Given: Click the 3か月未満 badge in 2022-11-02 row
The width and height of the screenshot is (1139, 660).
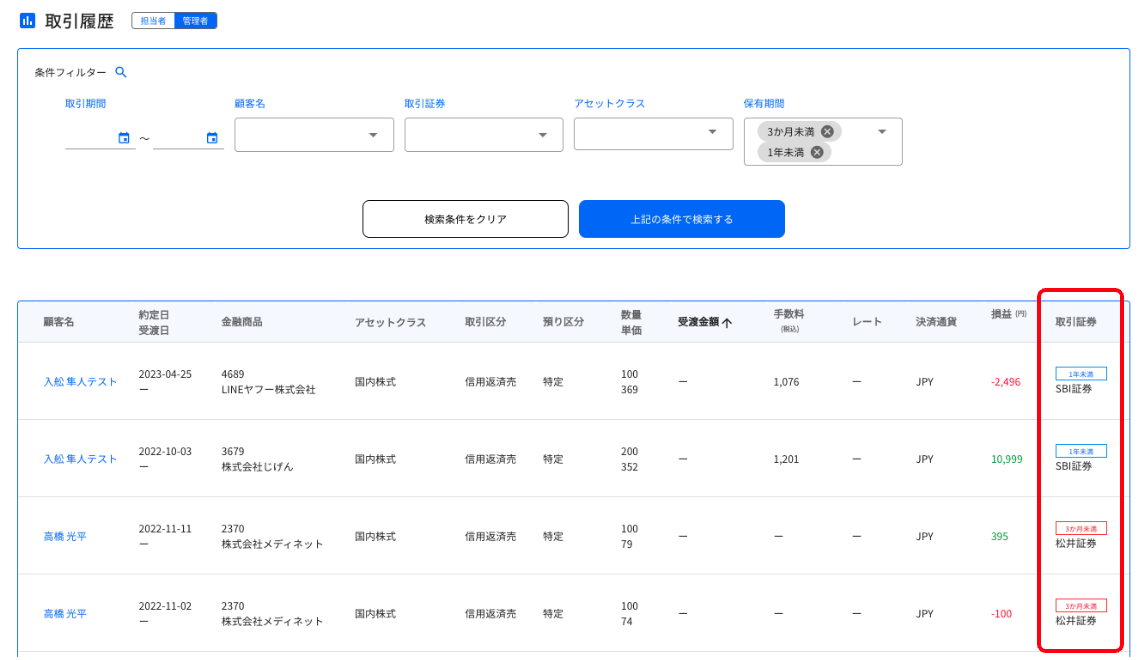Looking at the screenshot, I should point(1081,606).
